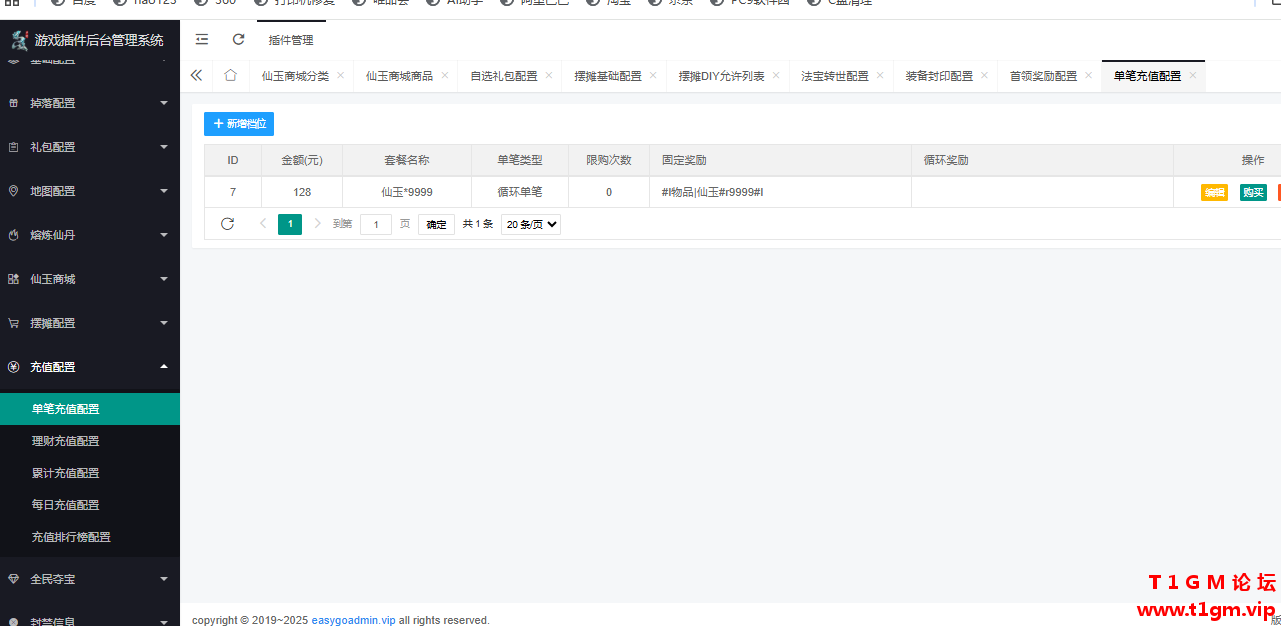Click the 地图配置 location pin icon

[13, 191]
